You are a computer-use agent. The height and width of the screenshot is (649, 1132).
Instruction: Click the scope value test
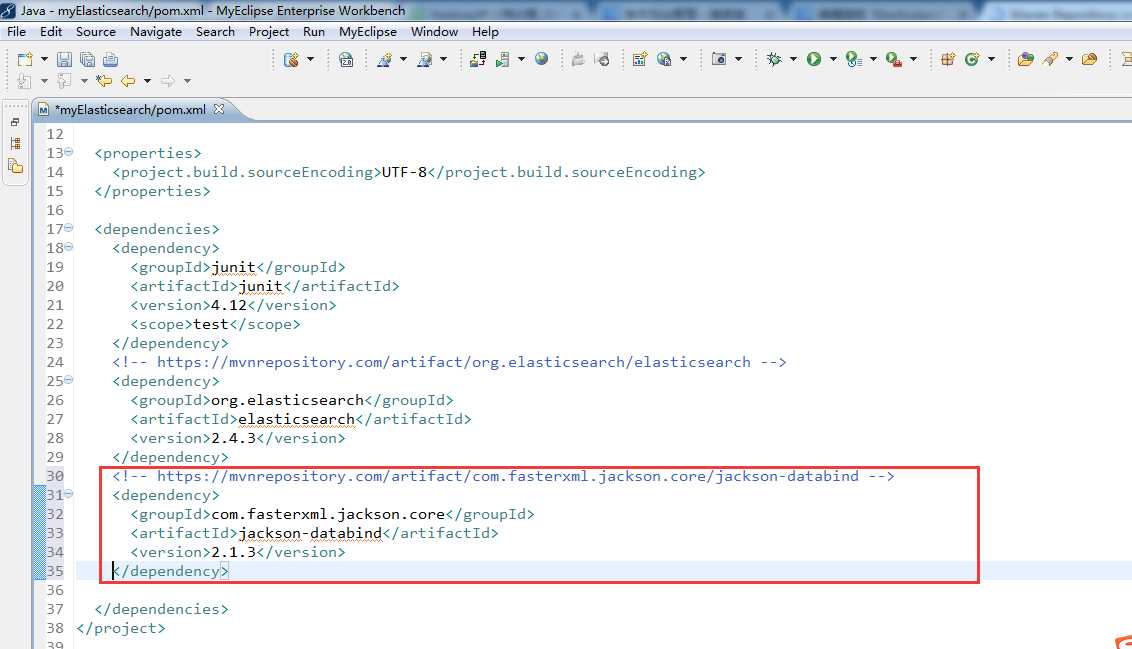click(211, 324)
